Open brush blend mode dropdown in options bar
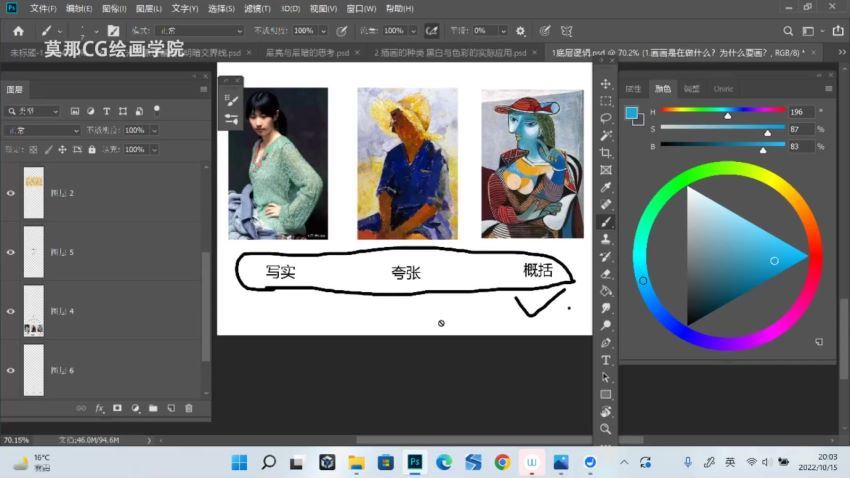 click(x=199, y=31)
